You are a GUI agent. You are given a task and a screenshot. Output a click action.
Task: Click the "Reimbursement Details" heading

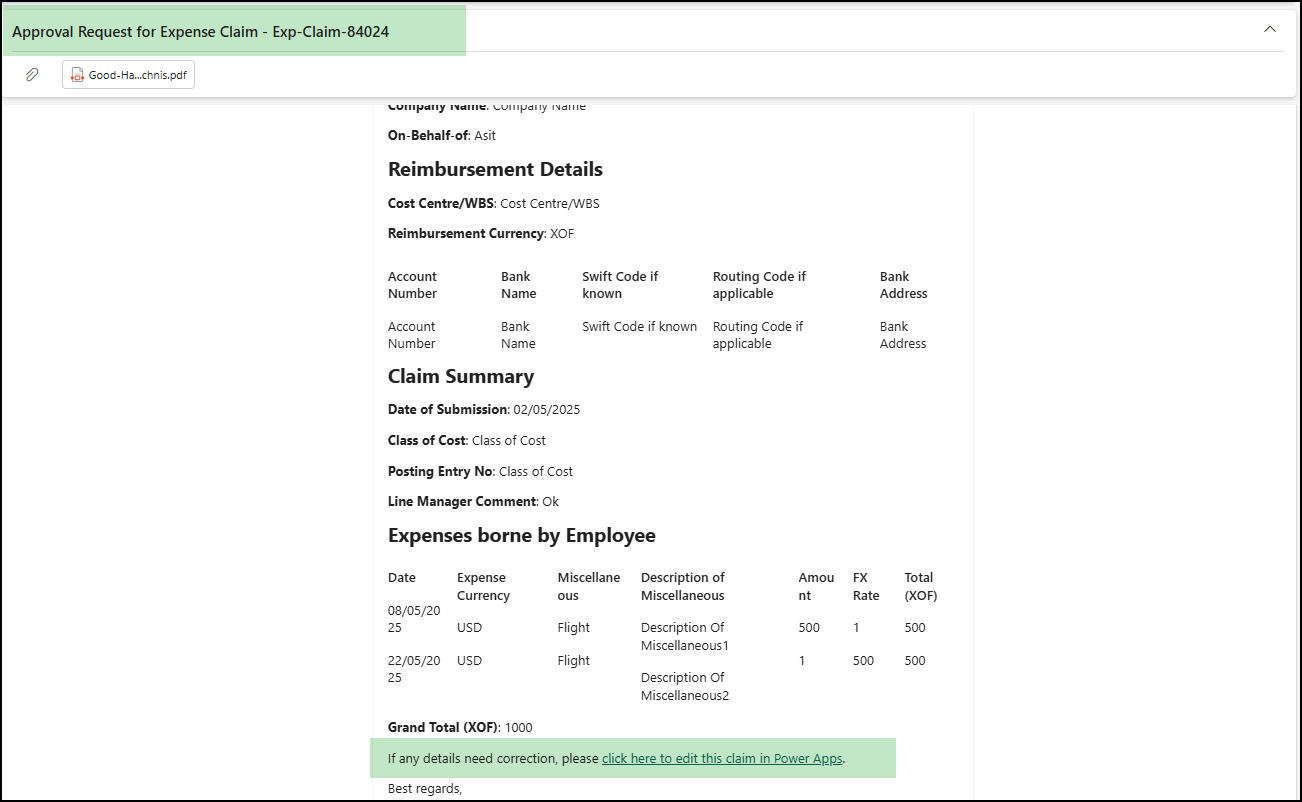coord(495,169)
